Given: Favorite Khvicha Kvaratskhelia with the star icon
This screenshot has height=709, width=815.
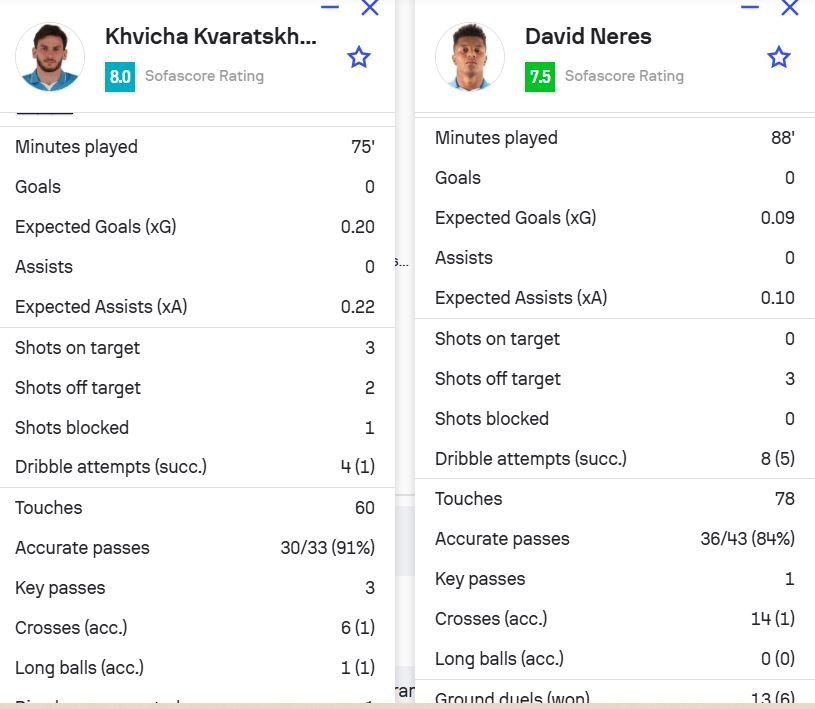Looking at the screenshot, I should (359, 57).
